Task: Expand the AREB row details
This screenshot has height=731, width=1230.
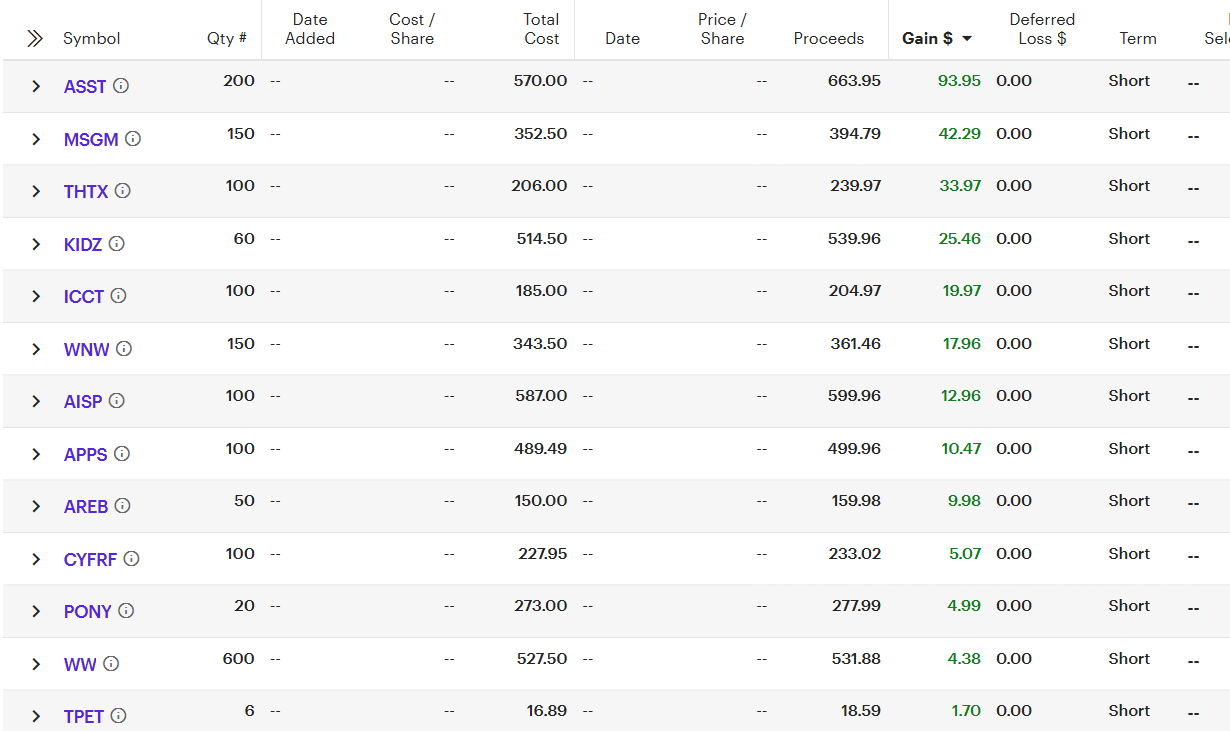Action: (36, 507)
